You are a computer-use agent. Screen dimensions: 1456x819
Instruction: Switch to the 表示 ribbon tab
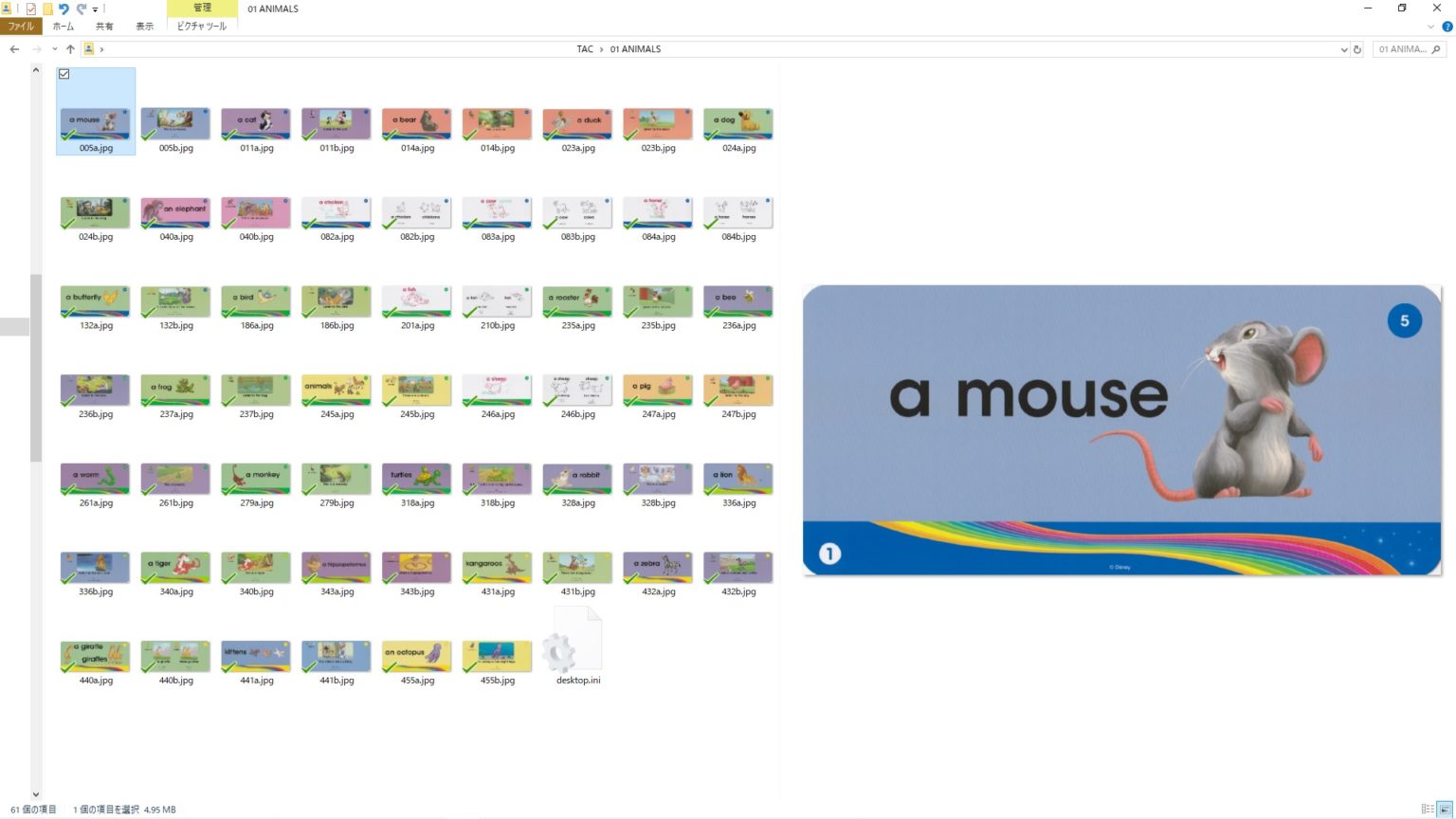pos(144,27)
